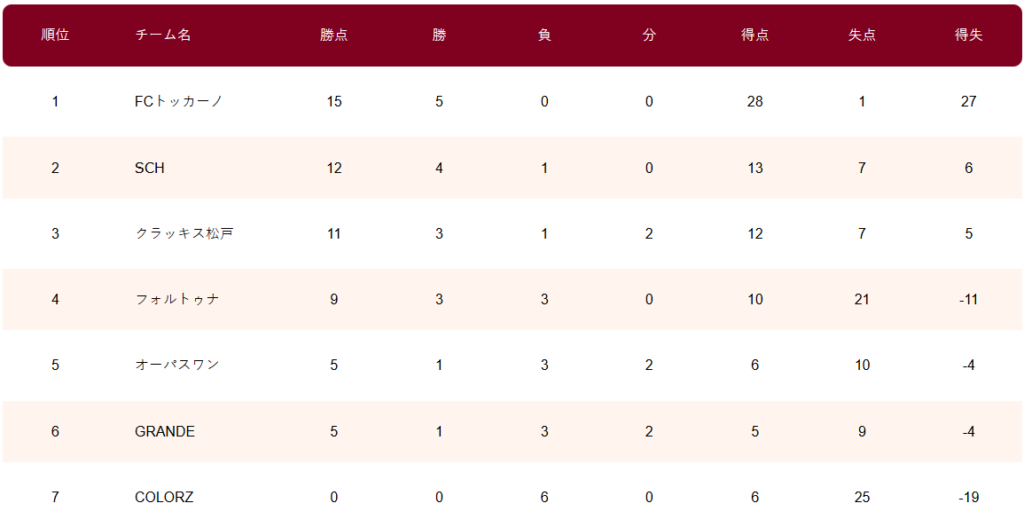Click フォルトゥナ's -11 goal difference
Viewport: 1024px width, 527px height.
(968, 300)
